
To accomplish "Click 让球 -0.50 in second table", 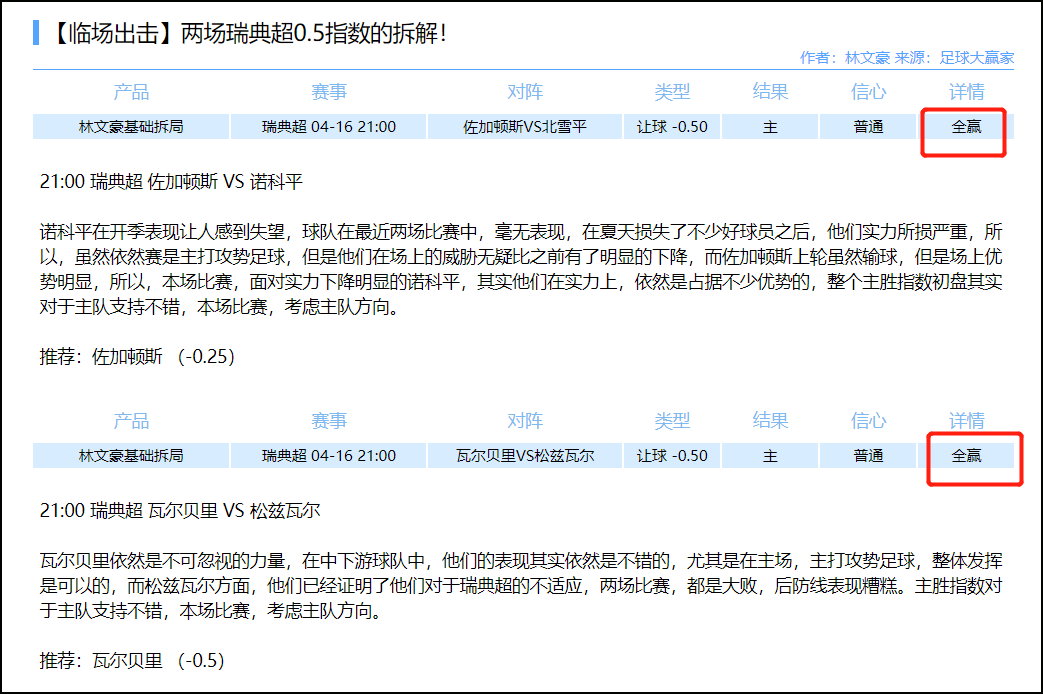I will coord(672,456).
